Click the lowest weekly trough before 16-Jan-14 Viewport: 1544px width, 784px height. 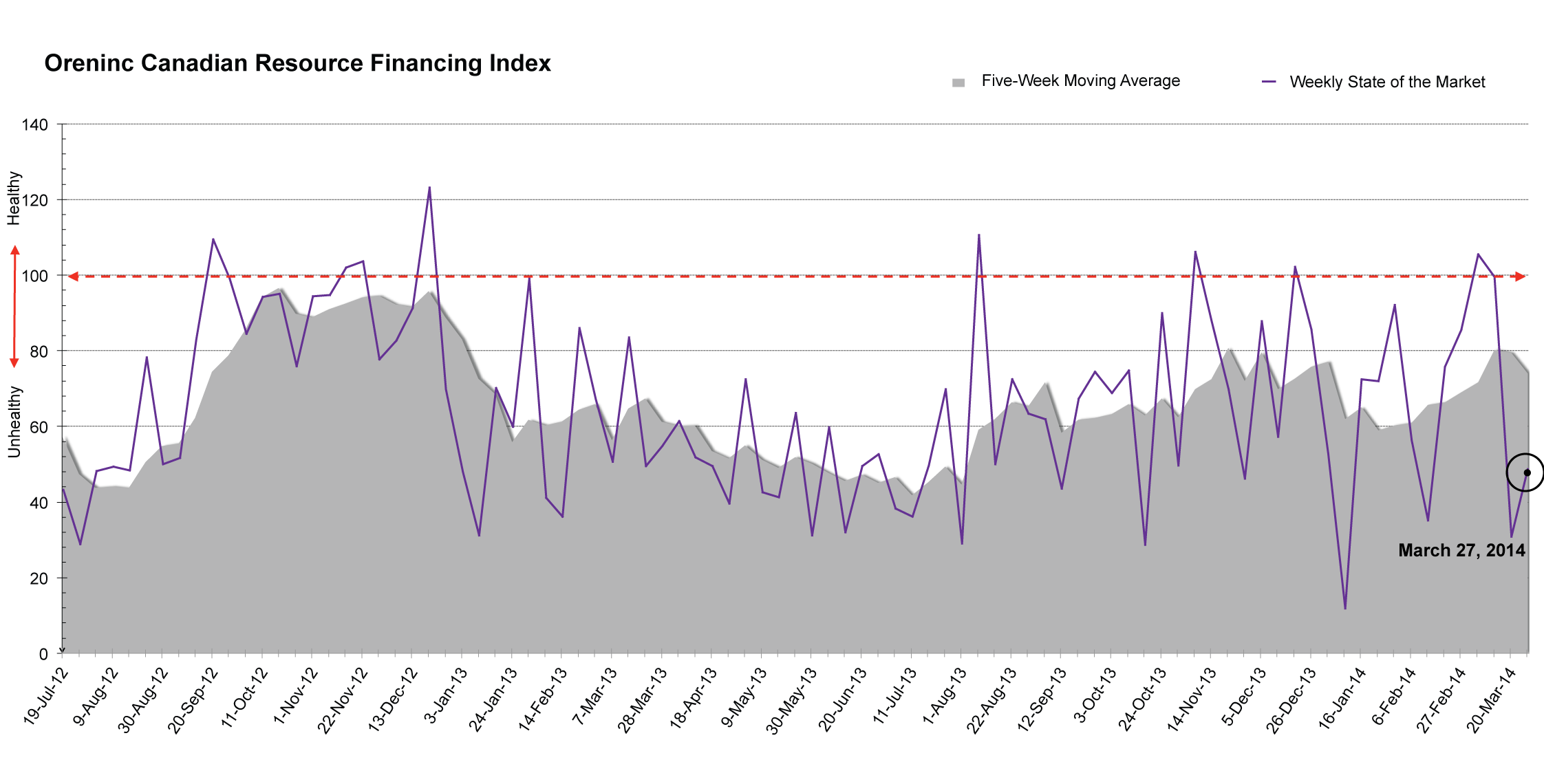(1344, 609)
